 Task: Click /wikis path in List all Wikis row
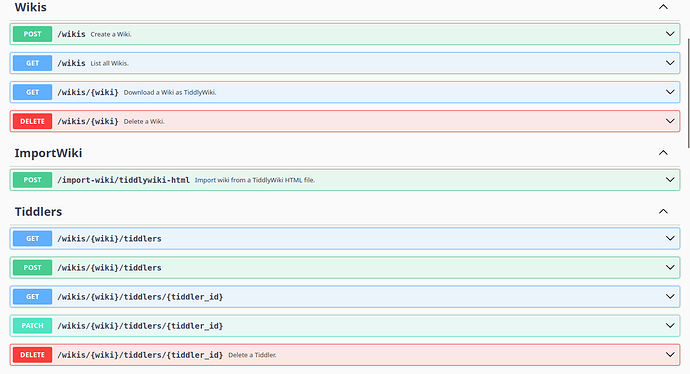coord(71,63)
